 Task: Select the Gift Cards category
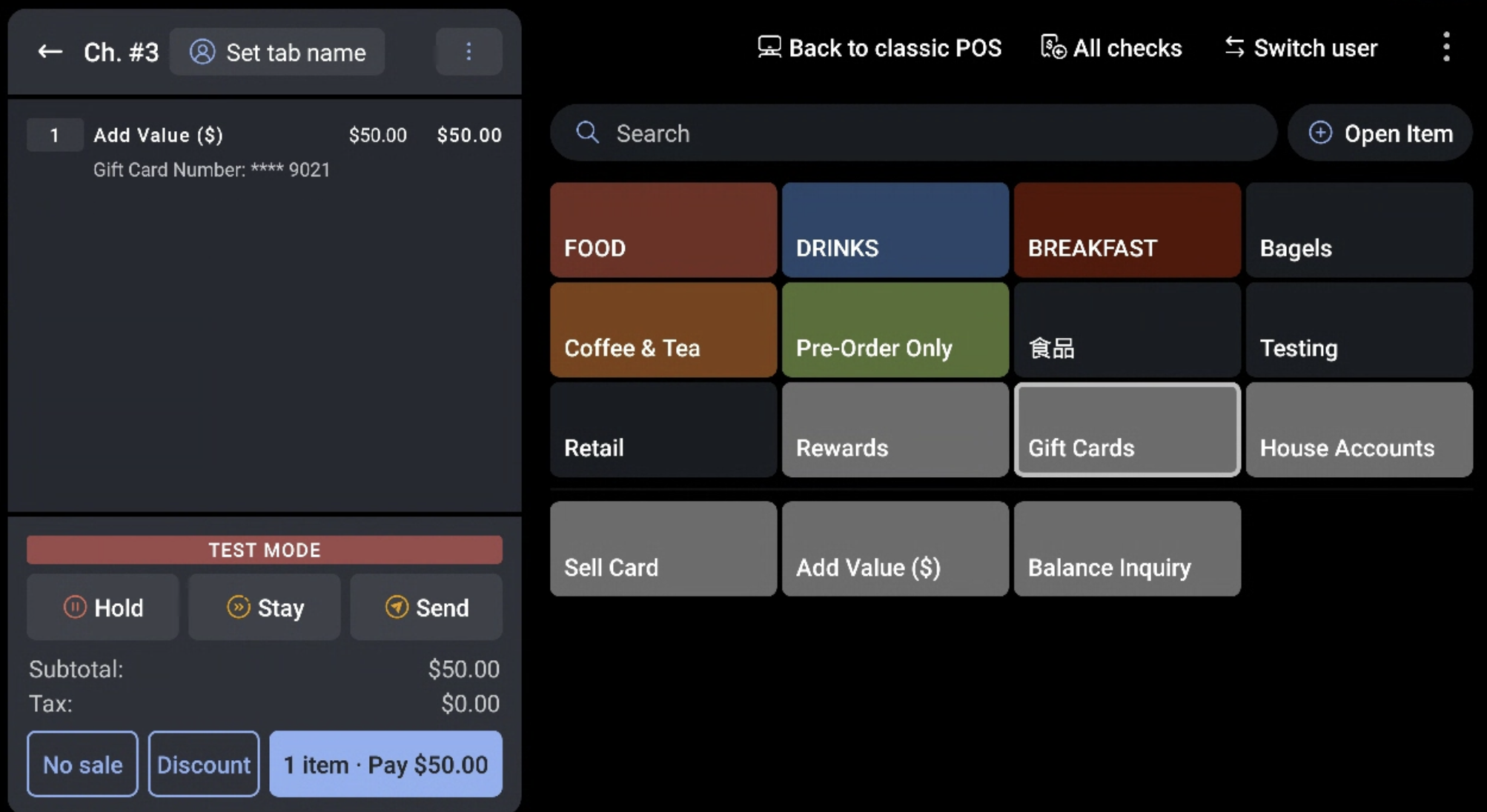point(1127,430)
